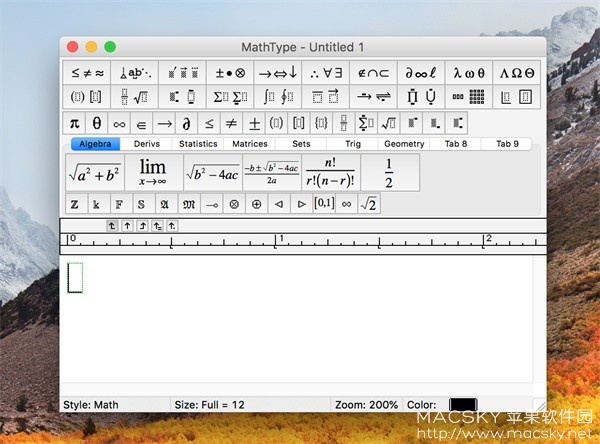The height and width of the screenshot is (444, 600).
Task: Insert the sqrt(b²−4ac) expression
Action: pos(213,173)
